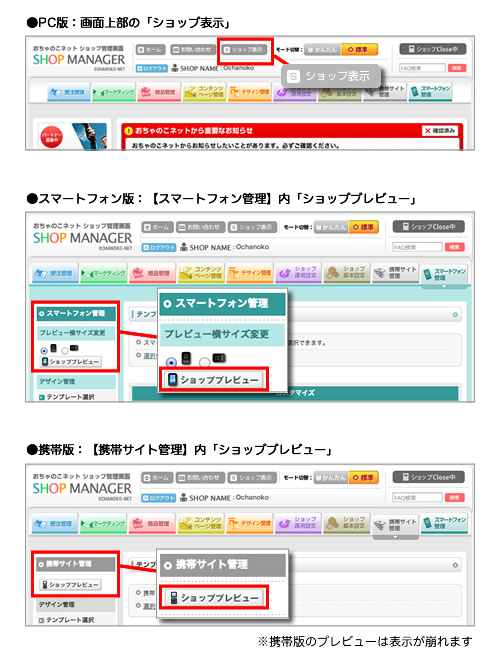The height and width of the screenshot is (660, 500).
Task: Click the FAQ検索 input field in the top screenshot
Action: tap(422, 68)
